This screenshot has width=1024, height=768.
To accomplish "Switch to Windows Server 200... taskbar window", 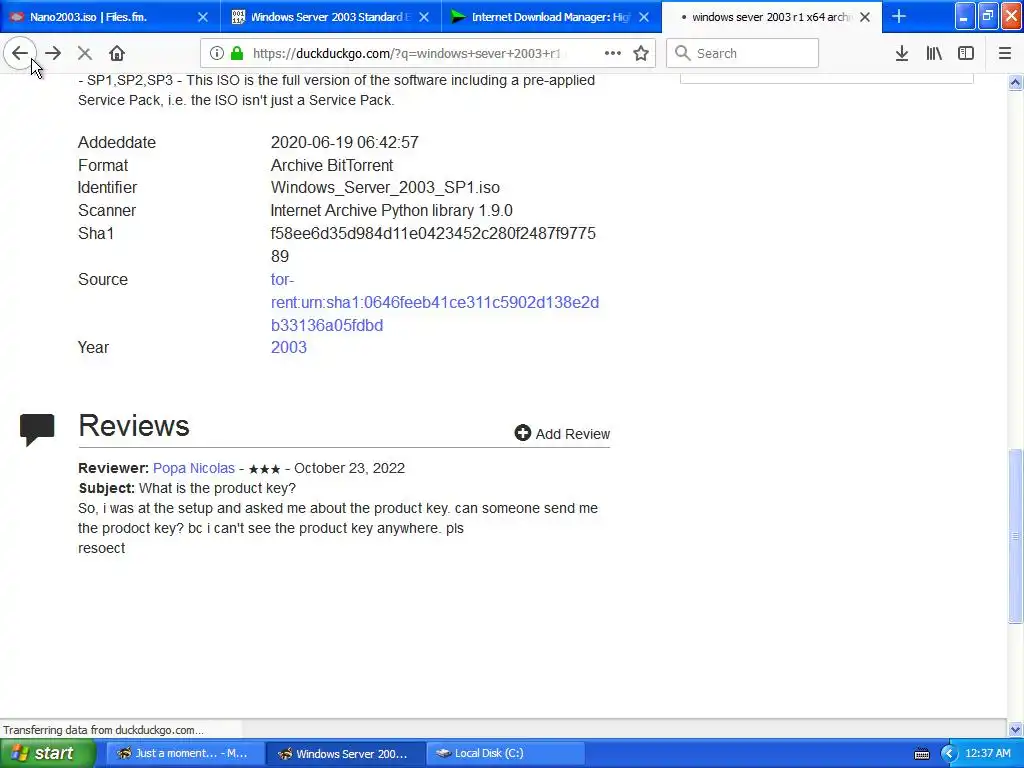I will [346, 754].
